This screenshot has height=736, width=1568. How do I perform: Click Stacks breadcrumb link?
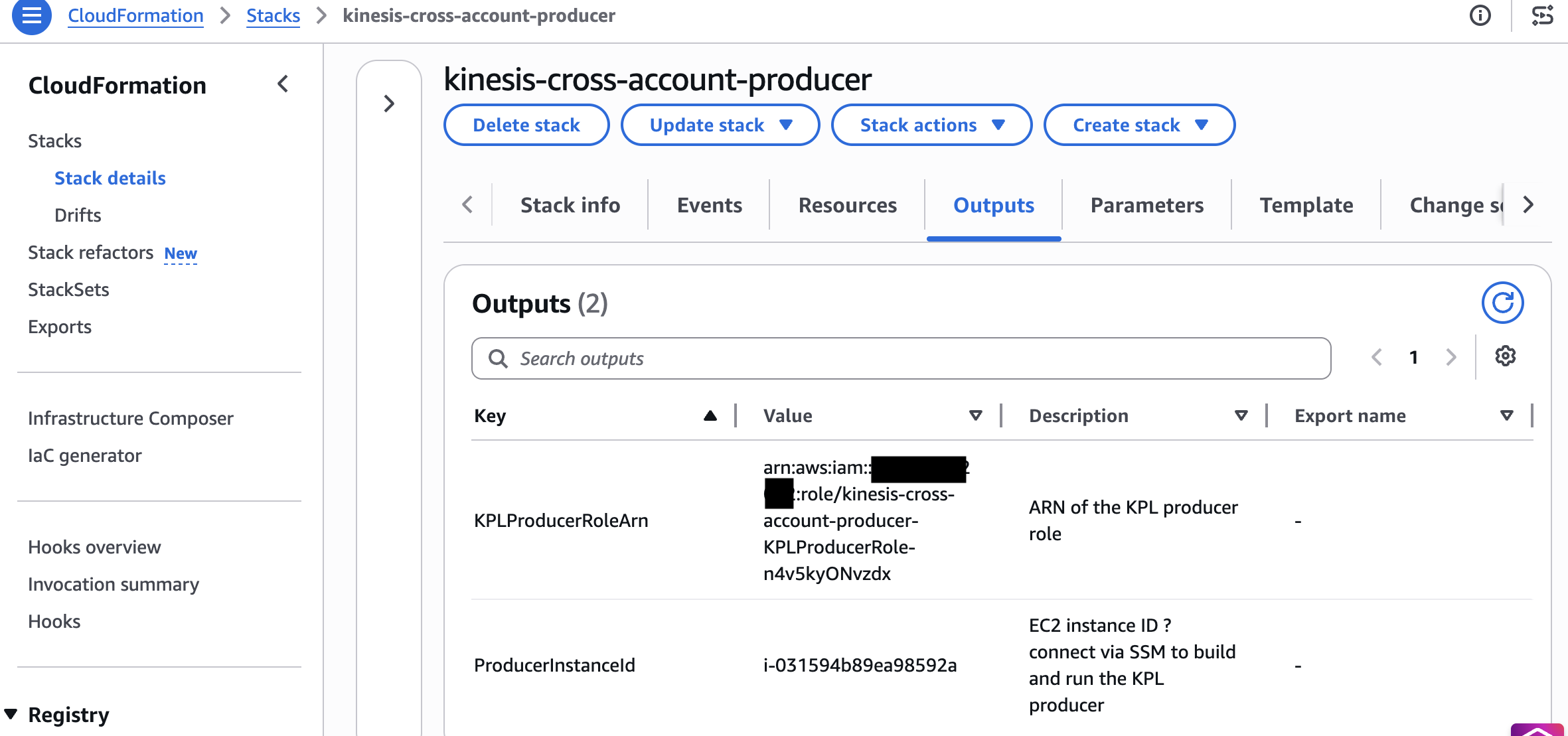point(273,15)
